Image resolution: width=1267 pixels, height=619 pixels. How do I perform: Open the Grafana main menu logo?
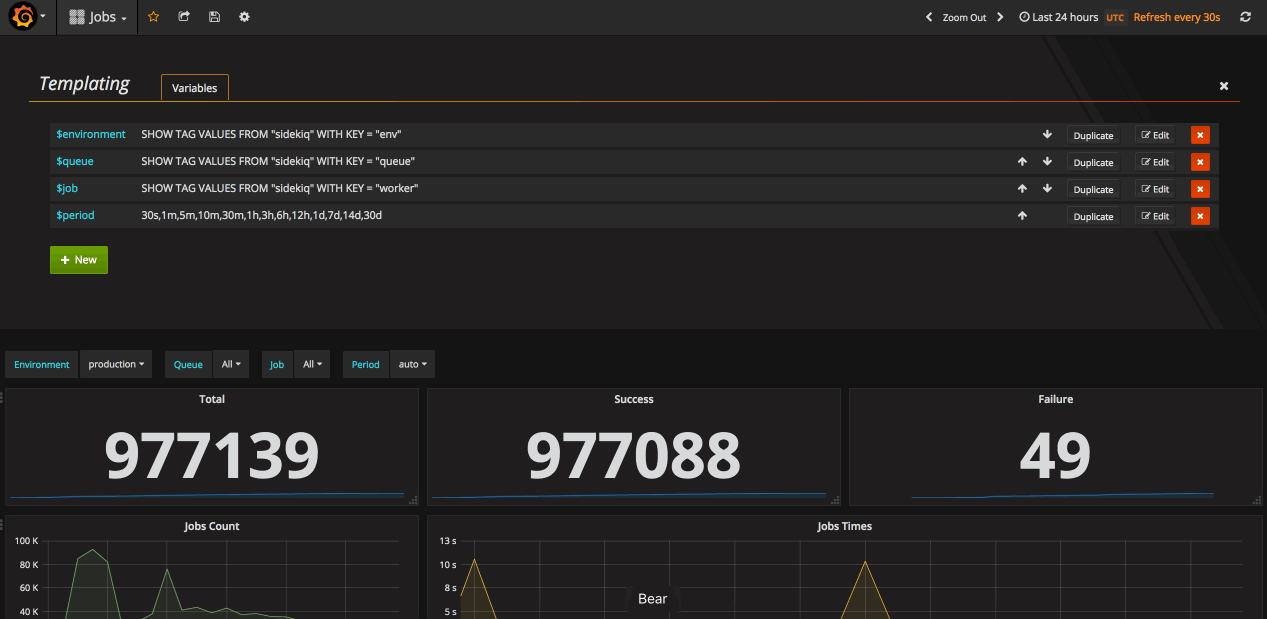20,16
